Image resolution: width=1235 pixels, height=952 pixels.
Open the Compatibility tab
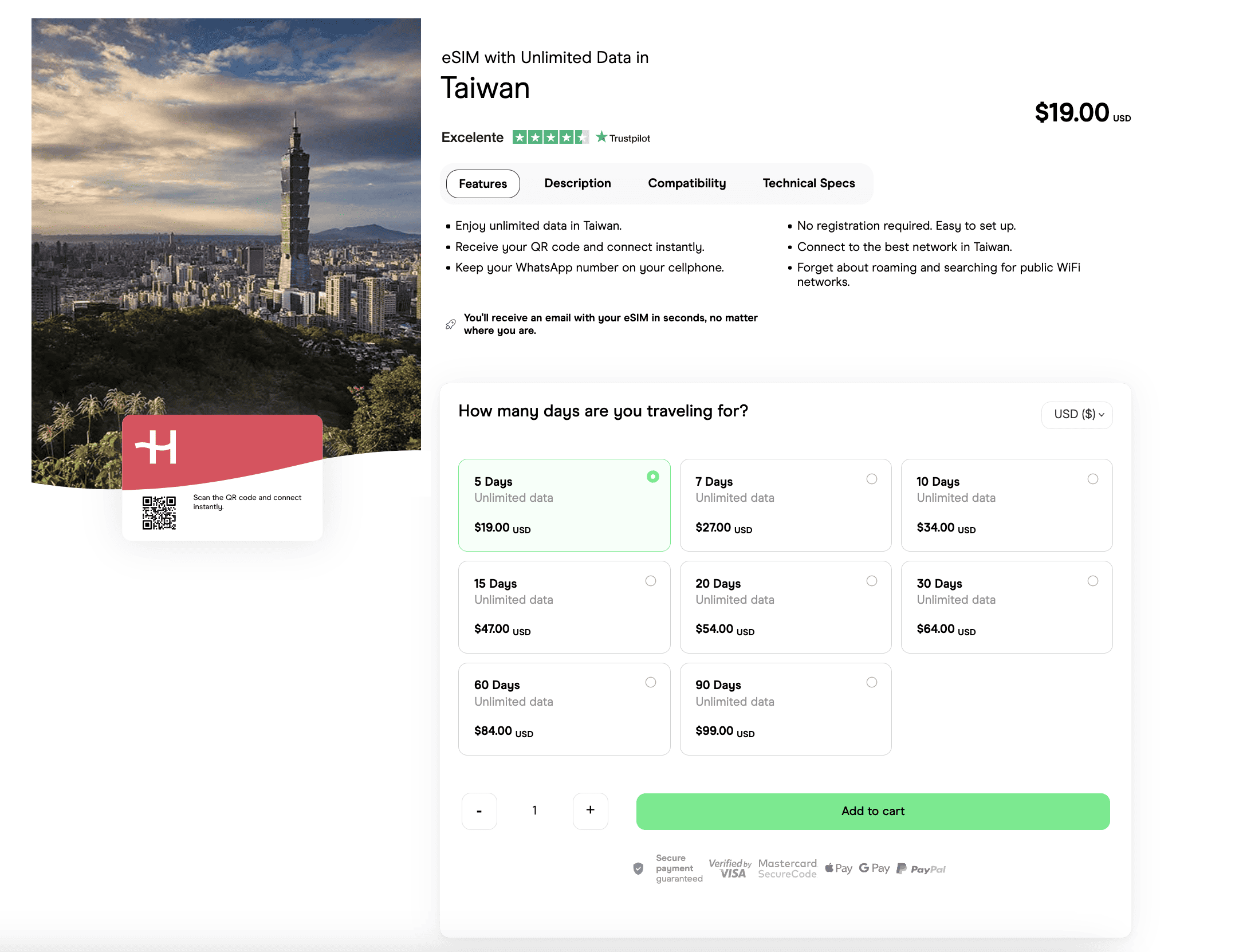[x=686, y=183]
